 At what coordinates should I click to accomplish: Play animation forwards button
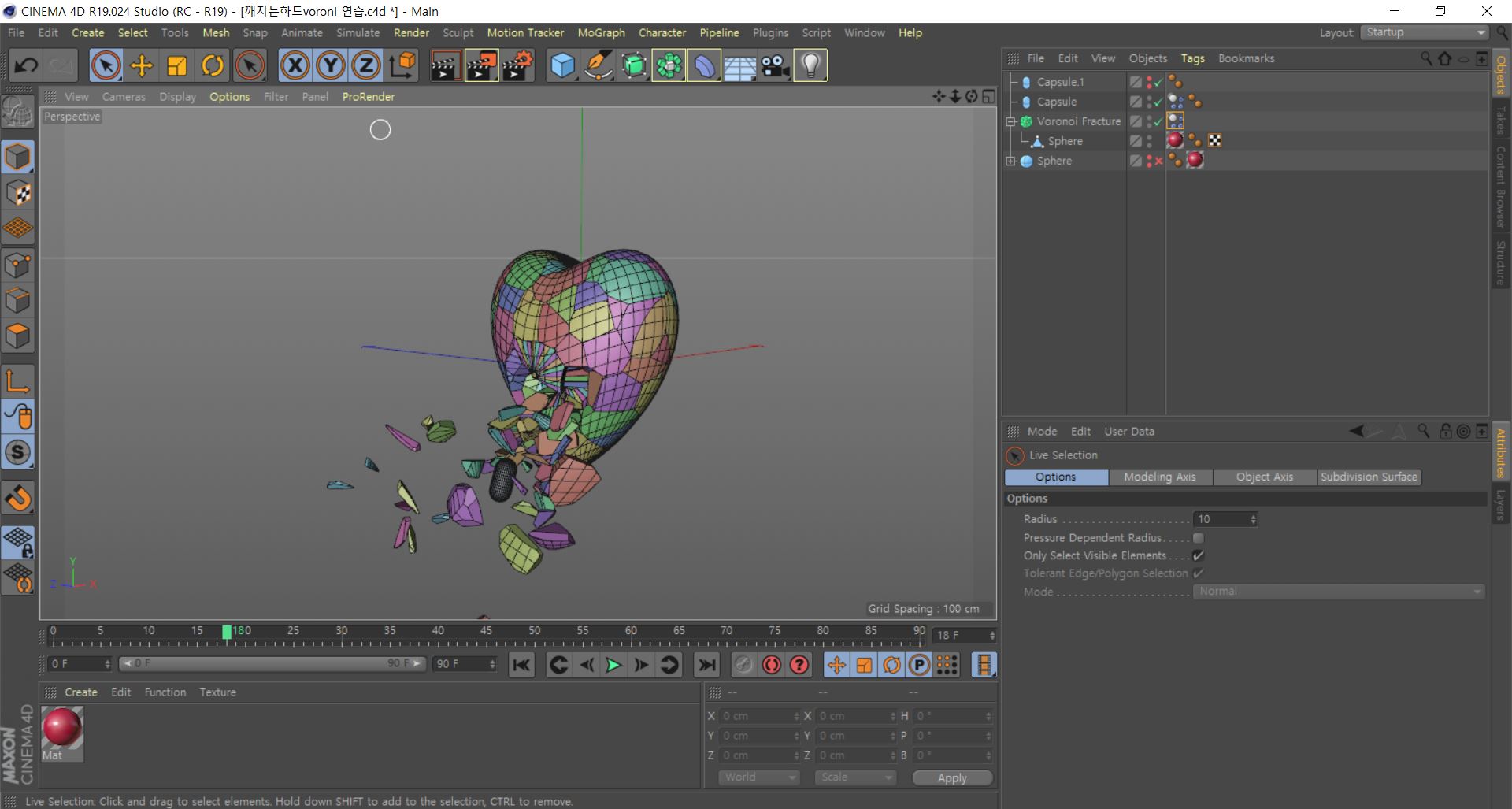coord(613,666)
